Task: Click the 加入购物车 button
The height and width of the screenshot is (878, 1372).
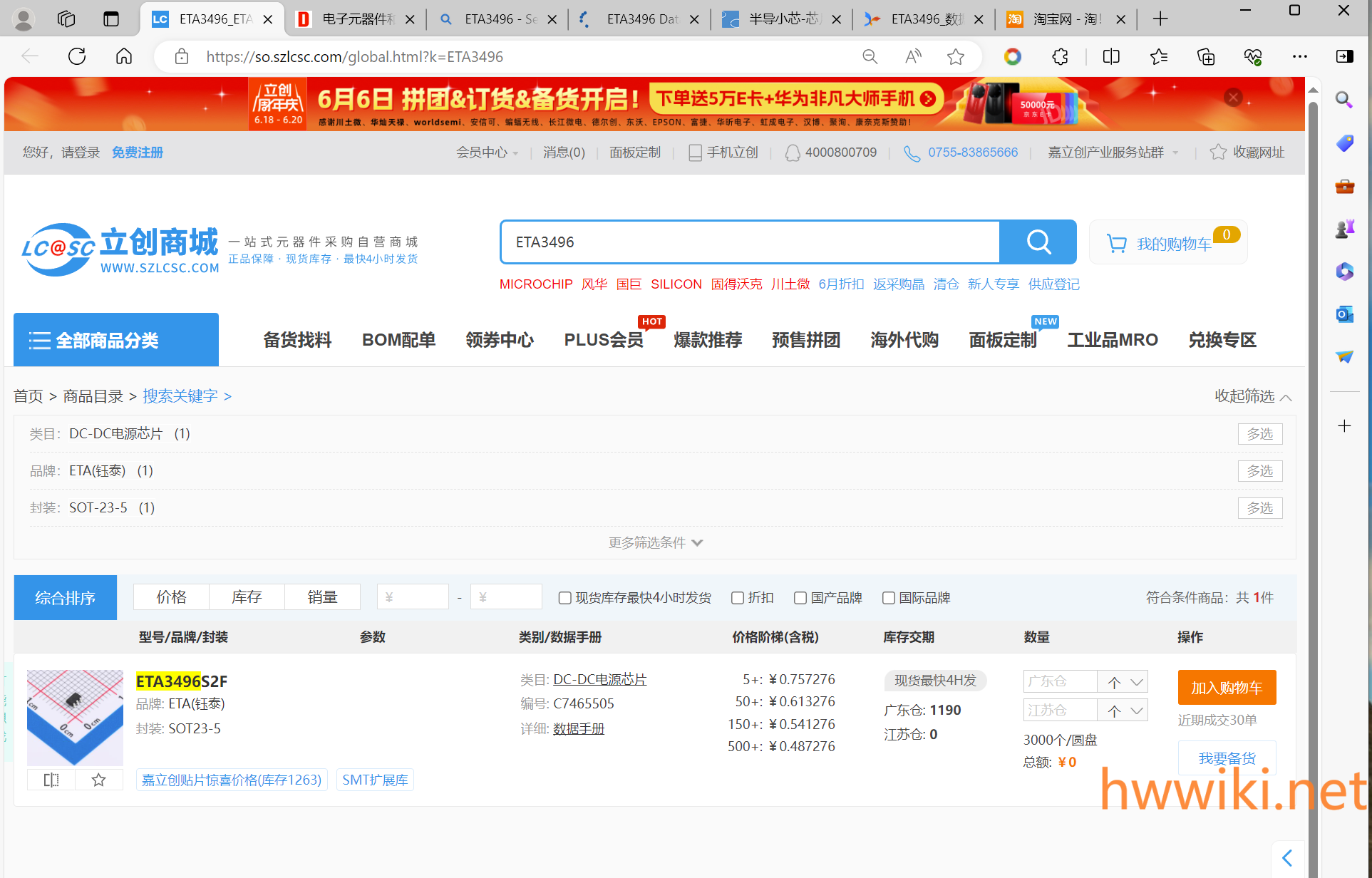Action: tap(1226, 688)
